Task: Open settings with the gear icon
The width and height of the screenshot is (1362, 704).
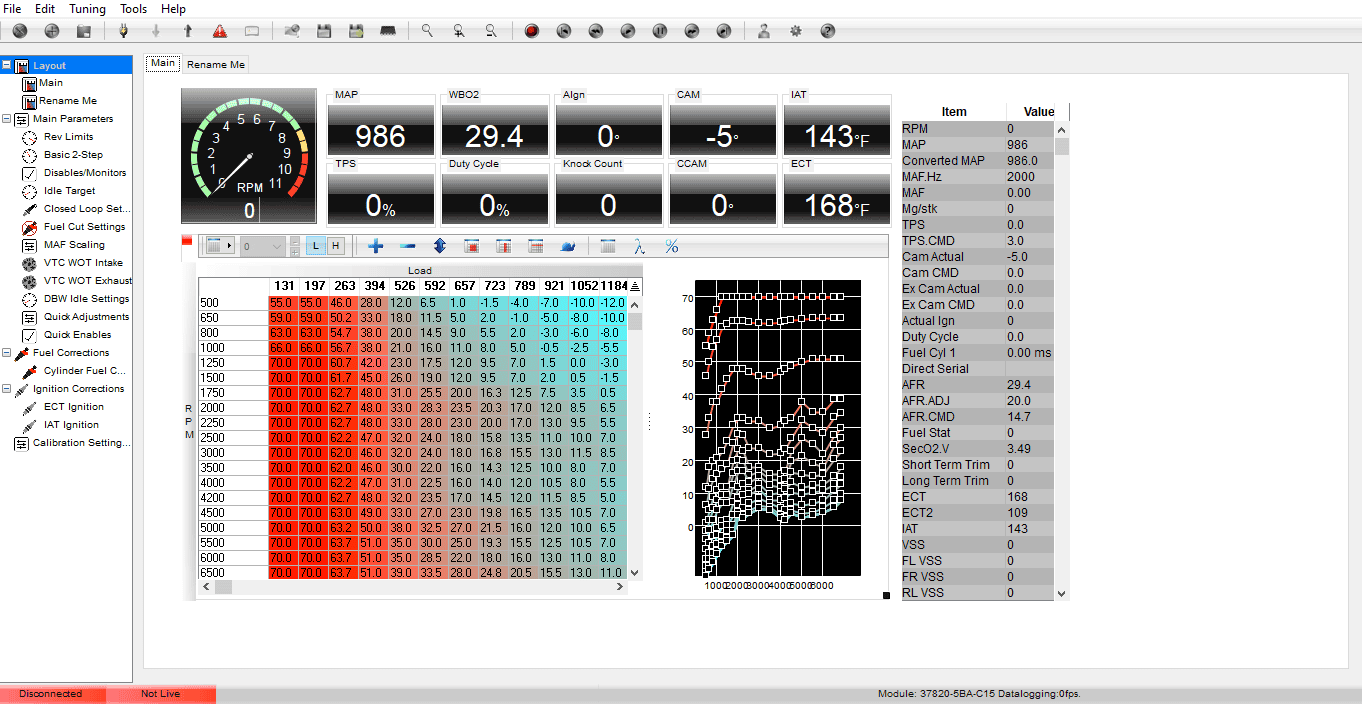Action: (795, 31)
